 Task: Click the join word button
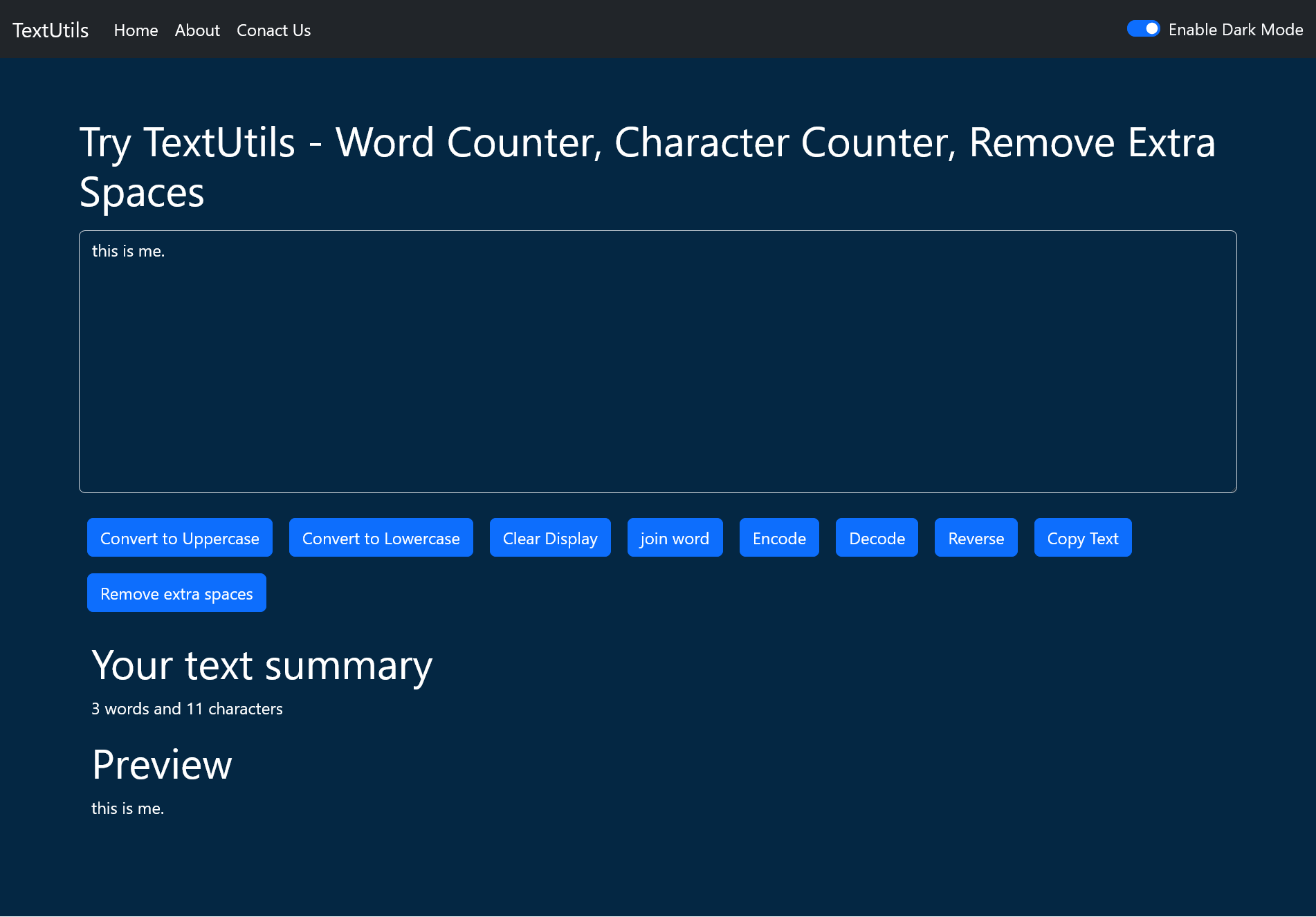tap(675, 537)
